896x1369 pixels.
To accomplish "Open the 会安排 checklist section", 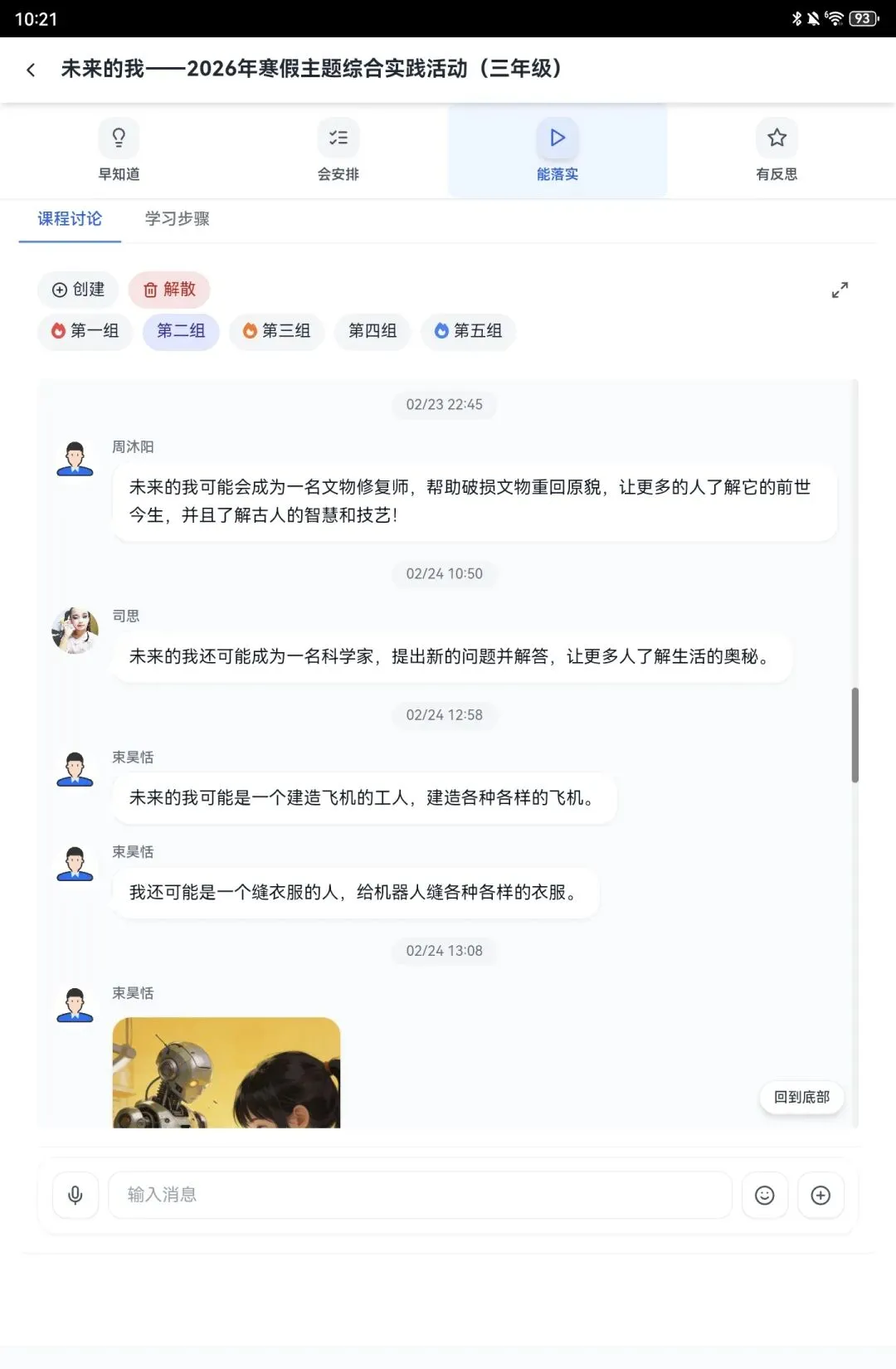I will (x=338, y=150).
